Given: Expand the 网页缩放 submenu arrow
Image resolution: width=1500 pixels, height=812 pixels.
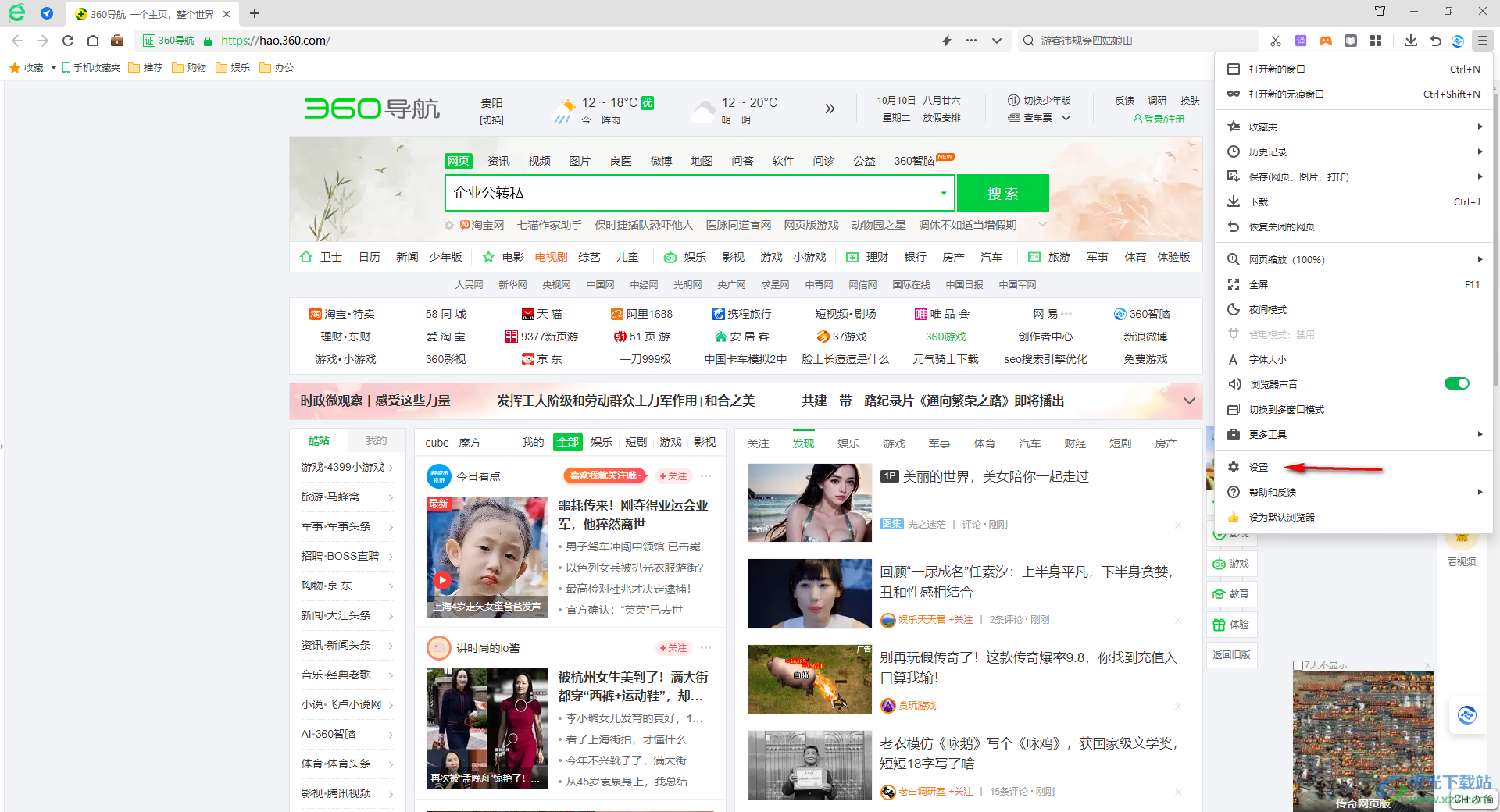Looking at the screenshot, I should [1480, 259].
